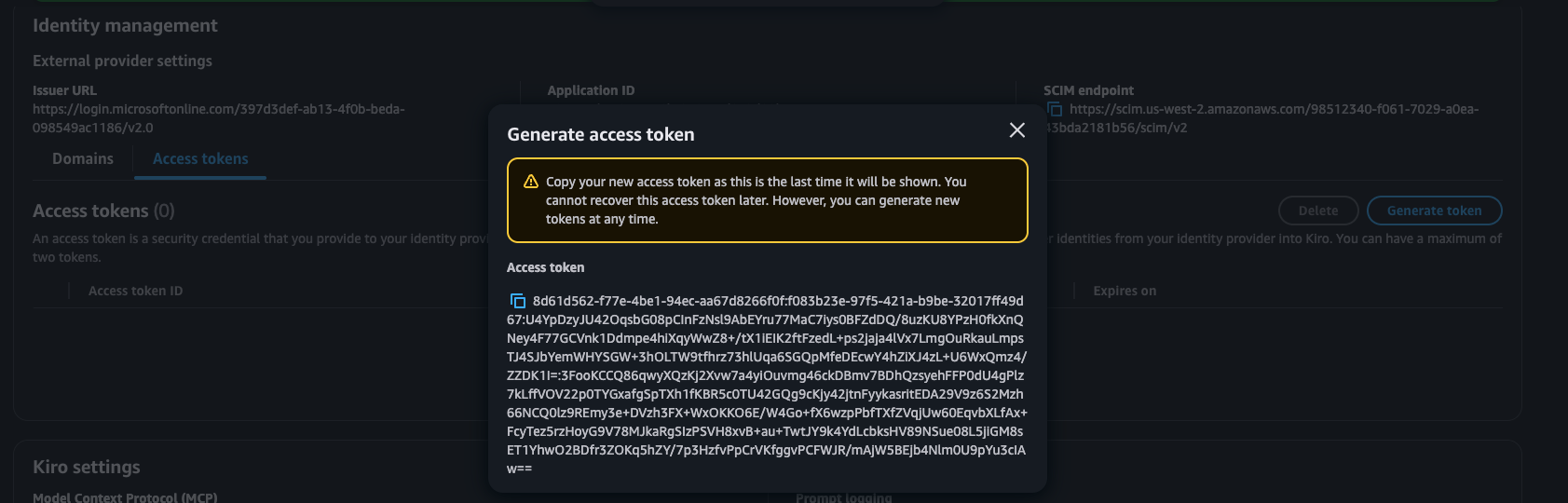
Task: Click the Access token label in dialog
Action: (x=546, y=267)
